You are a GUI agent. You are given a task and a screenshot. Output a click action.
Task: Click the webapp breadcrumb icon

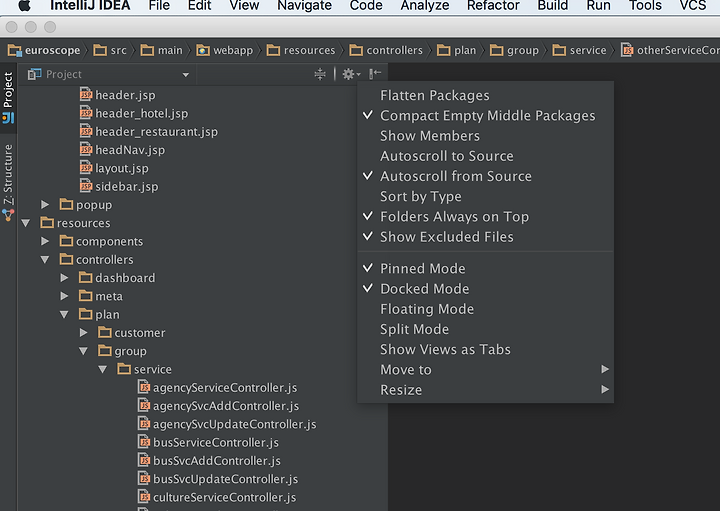pos(202,50)
